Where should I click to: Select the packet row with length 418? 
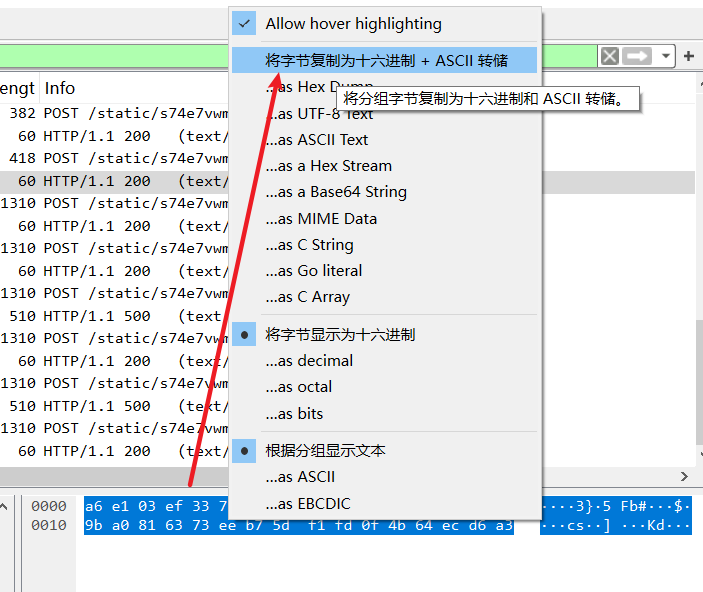click(114, 158)
